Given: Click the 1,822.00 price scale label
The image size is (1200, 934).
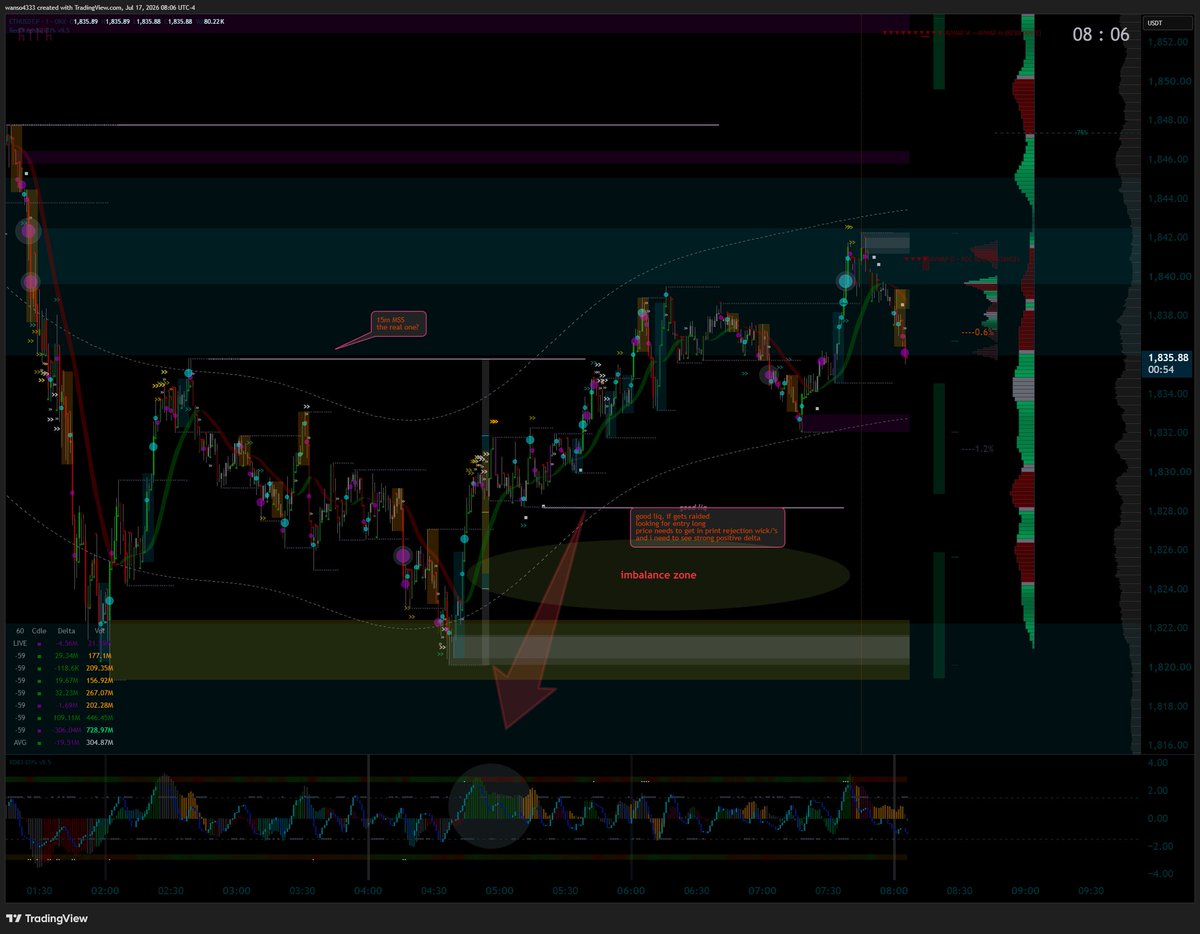Looking at the screenshot, I should click(x=1168, y=628).
